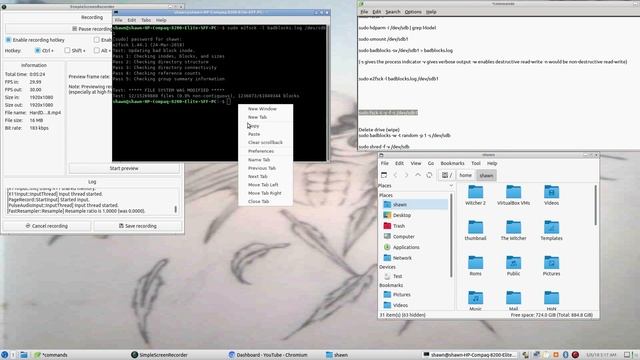Choose New Tab in the terminal context menu

click(x=265, y=117)
